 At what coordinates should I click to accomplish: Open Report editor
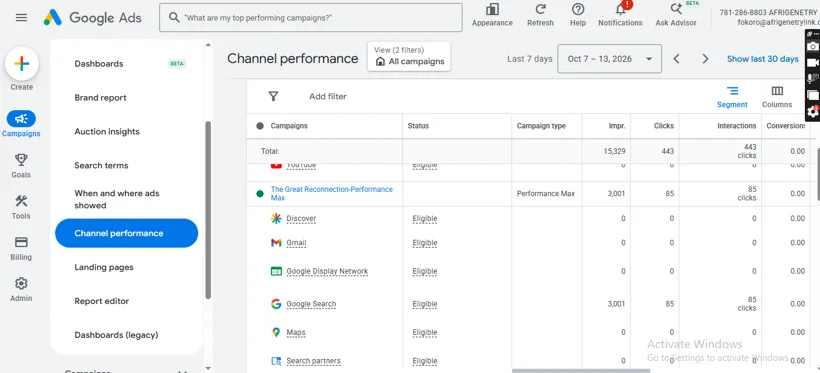[x=101, y=301]
